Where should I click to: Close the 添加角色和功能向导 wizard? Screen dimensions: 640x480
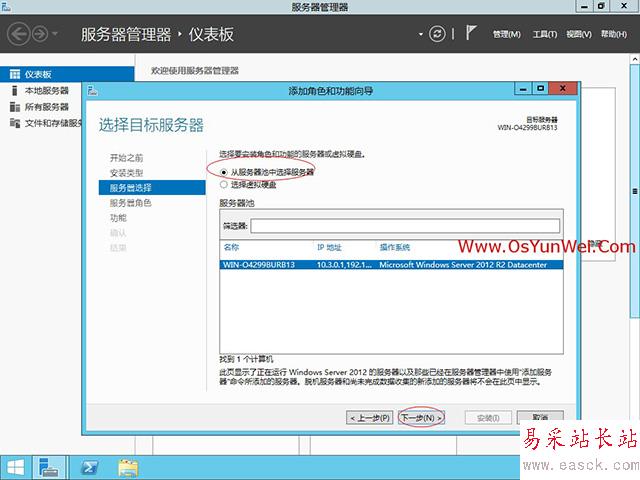click(x=563, y=88)
